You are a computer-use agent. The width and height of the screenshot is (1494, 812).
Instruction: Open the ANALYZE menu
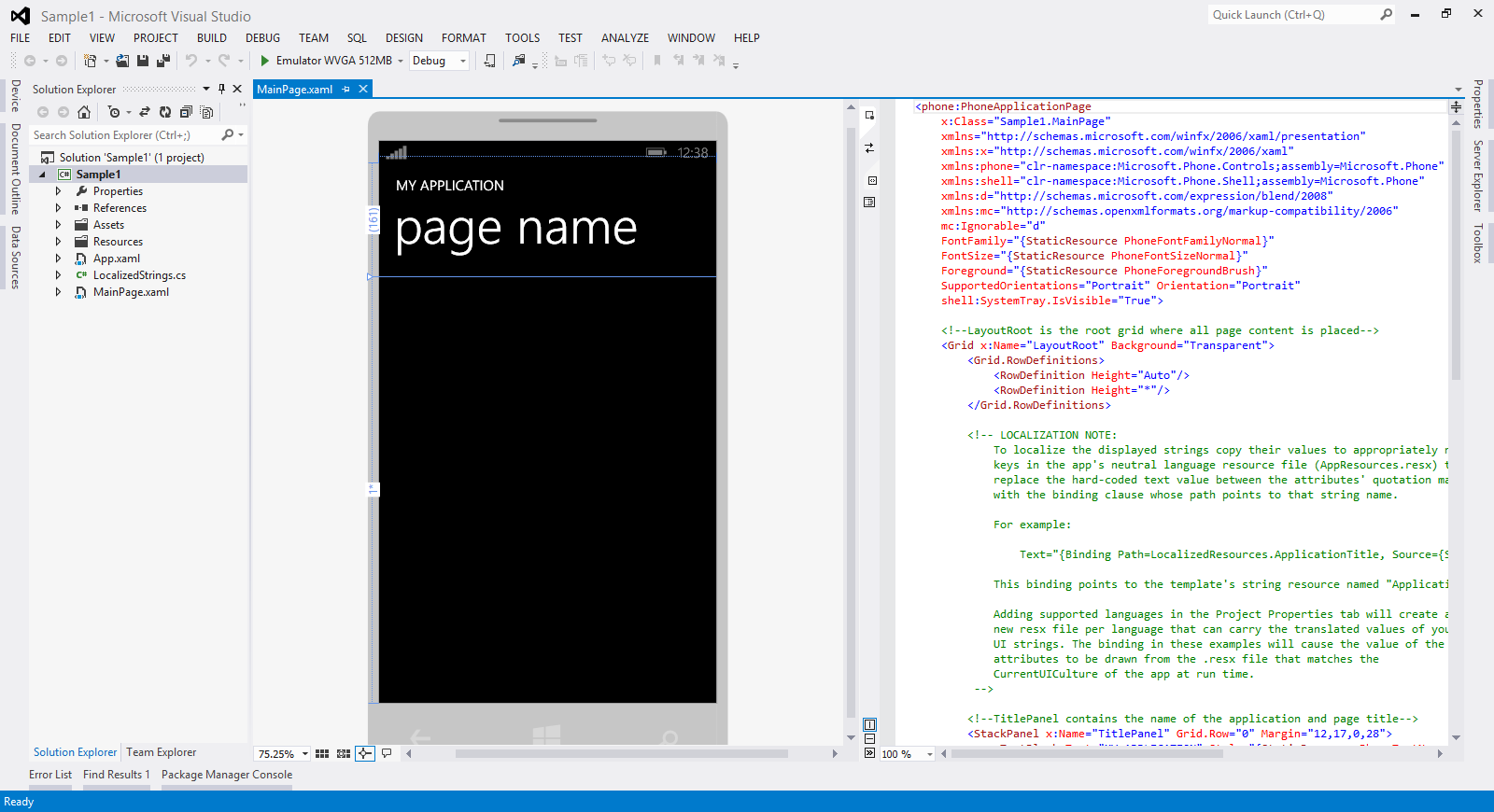coord(625,38)
